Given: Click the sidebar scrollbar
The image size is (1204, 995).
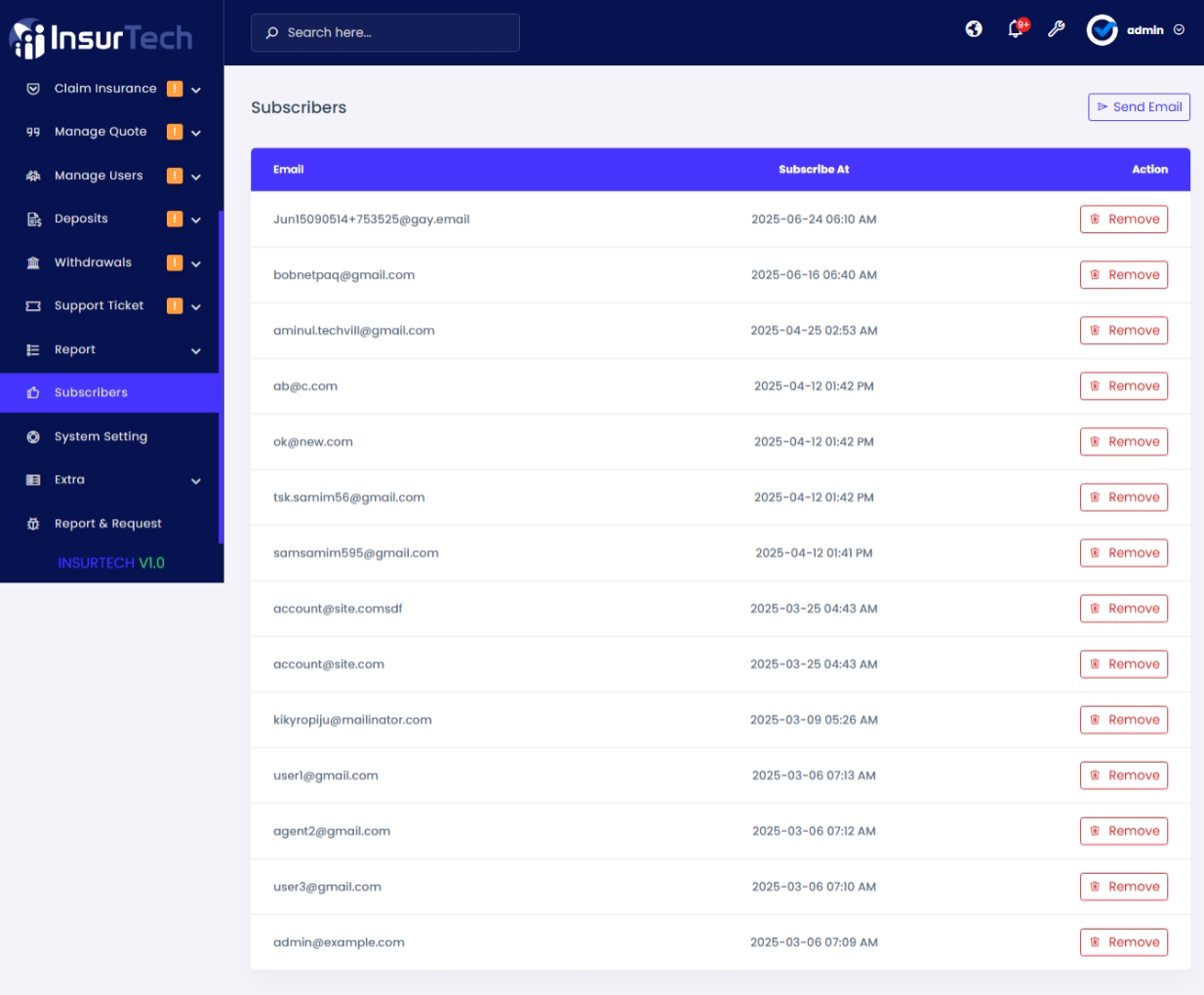Looking at the screenshot, I should [221, 378].
